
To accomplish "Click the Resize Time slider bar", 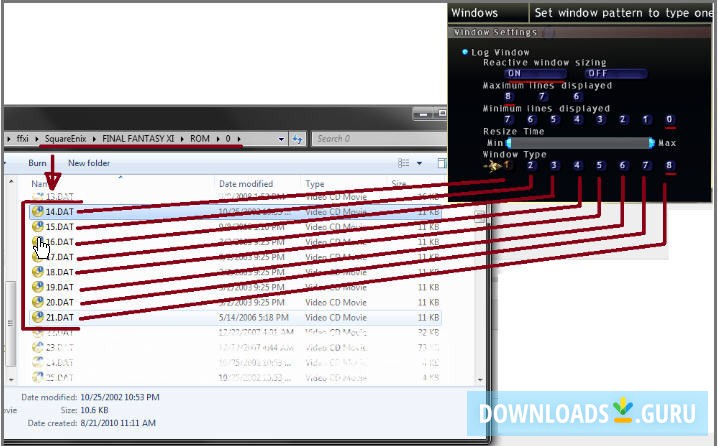I will click(x=580, y=143).
